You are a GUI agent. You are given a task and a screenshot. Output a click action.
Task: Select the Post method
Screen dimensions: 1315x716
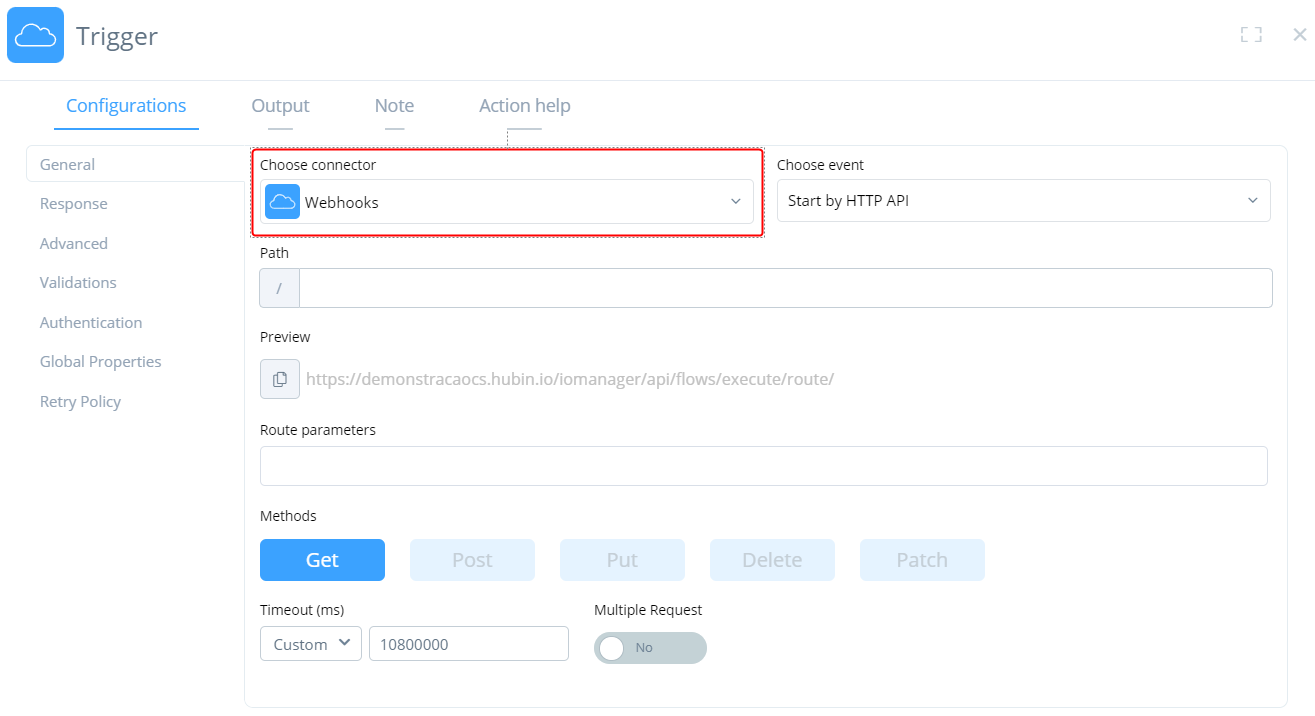pyautogui.click(x=472, y=559)
